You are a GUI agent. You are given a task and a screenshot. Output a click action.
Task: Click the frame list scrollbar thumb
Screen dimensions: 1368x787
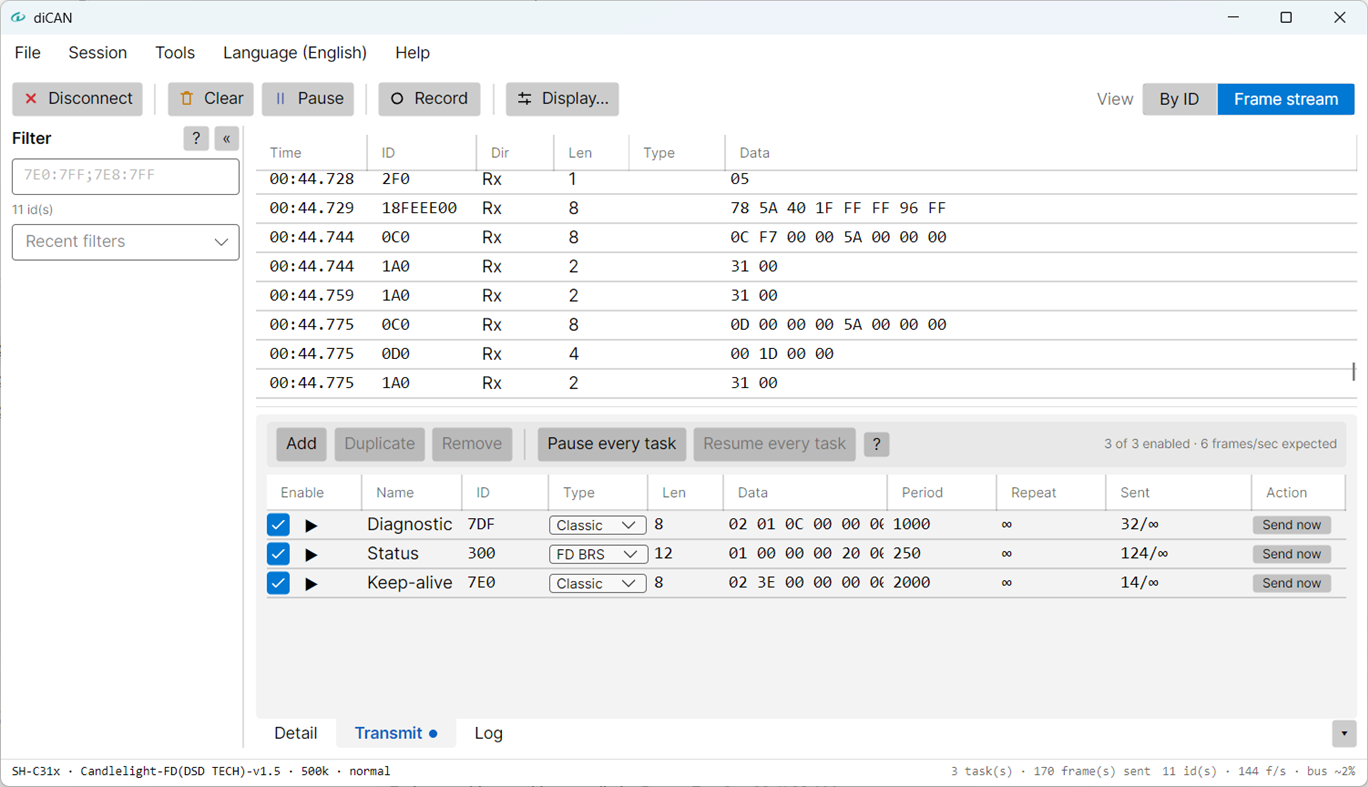tap(1353, 371)
